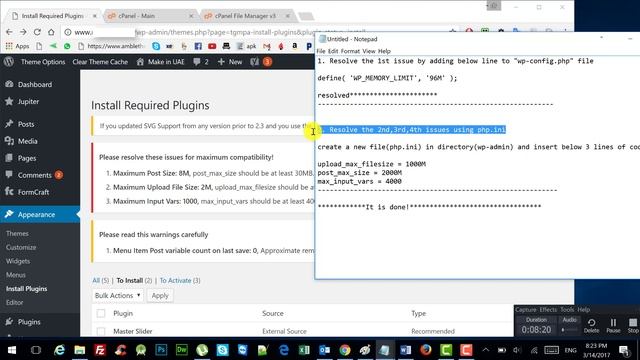Open the https://www.ambleth bookmark

[x=111, y=46]
